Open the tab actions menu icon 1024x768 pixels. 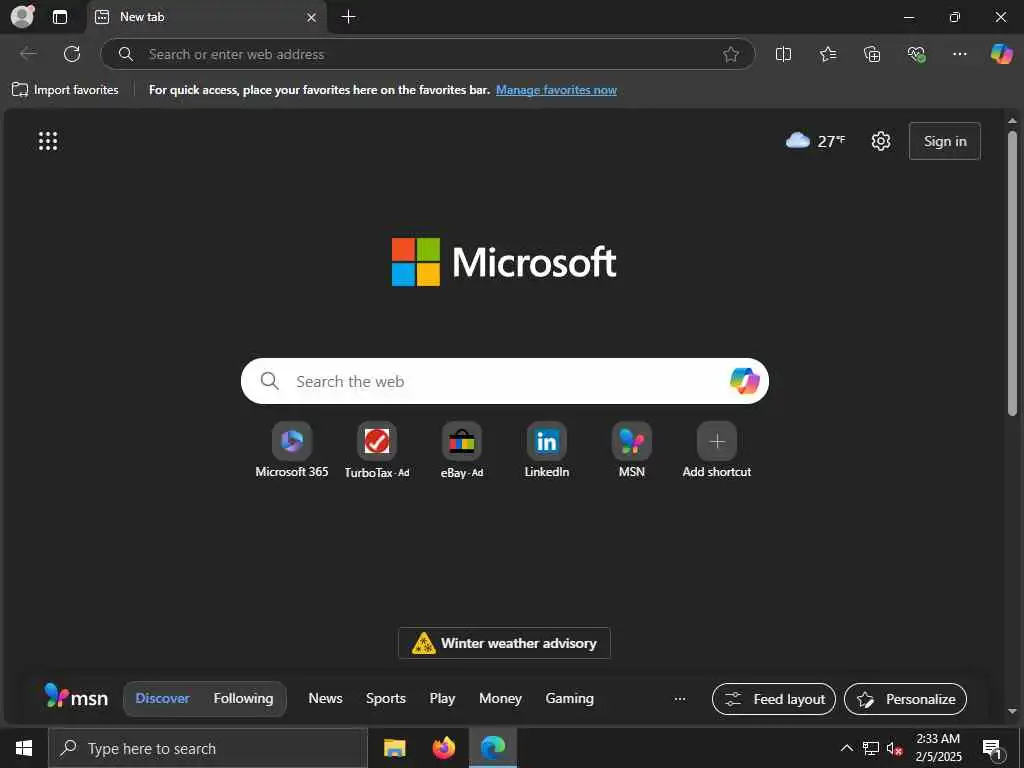[x=59, y=17]
